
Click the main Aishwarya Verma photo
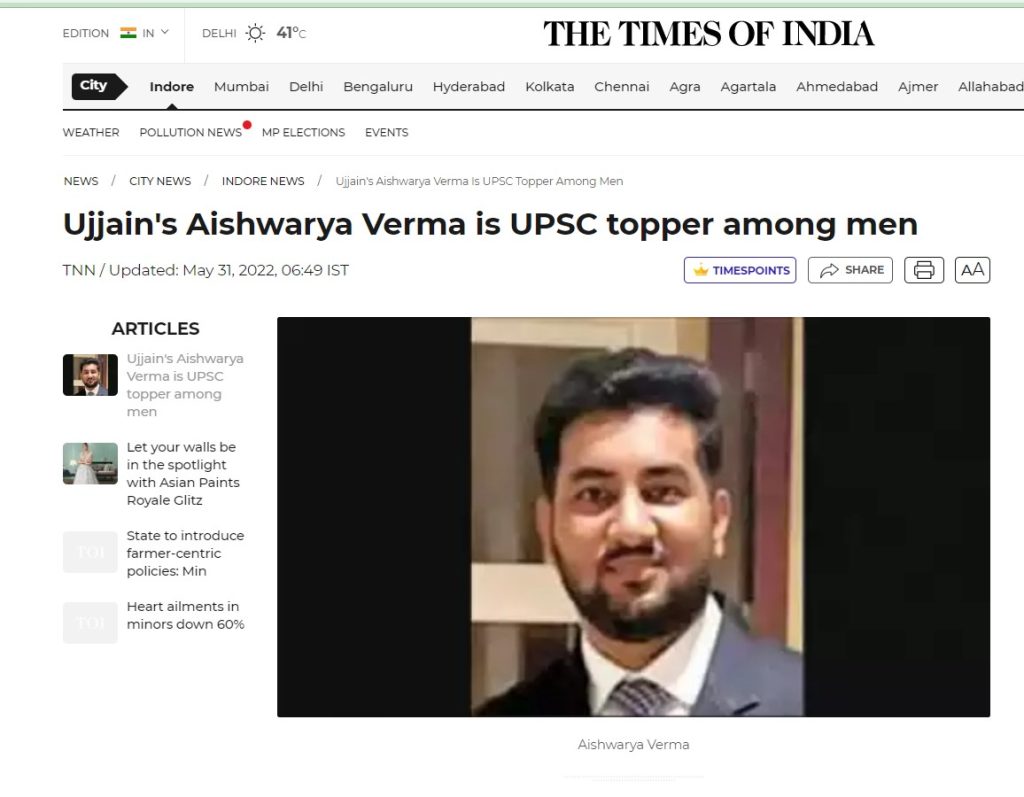click(x=633, y=517)
